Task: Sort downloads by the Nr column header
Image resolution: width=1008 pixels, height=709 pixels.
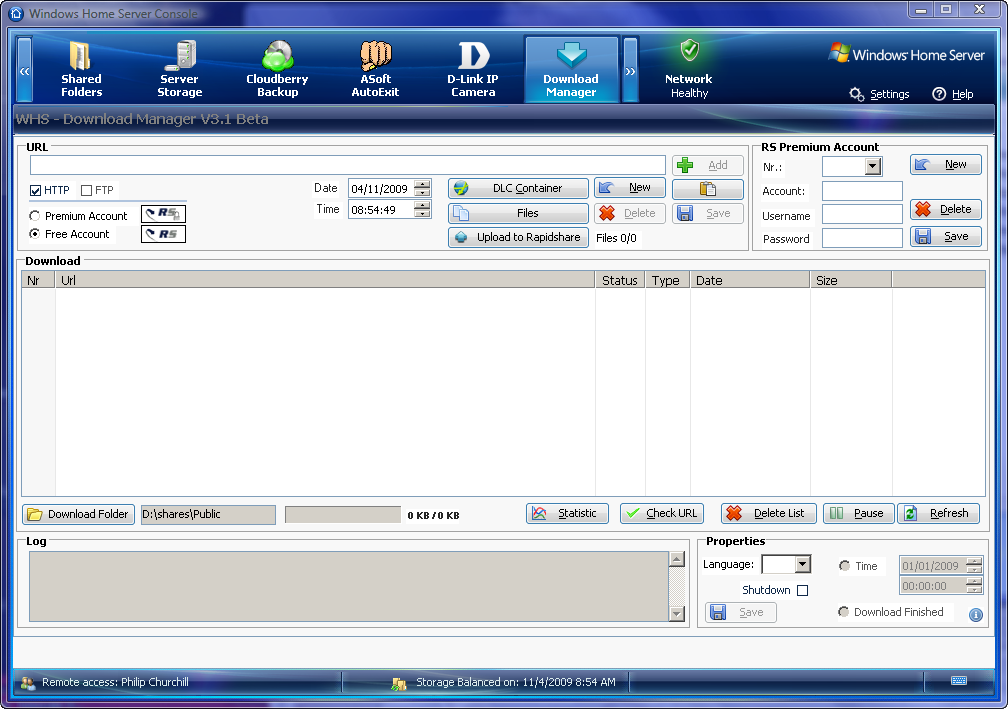Action: tap(39, 280)
